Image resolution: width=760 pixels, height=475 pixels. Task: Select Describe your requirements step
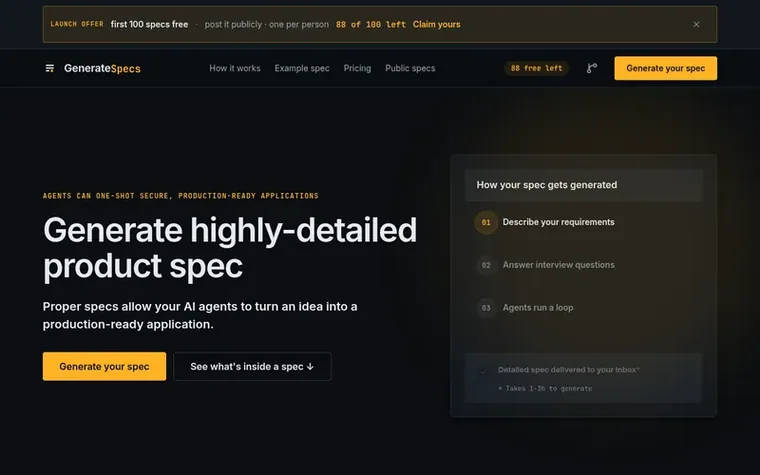pos(558,222)
